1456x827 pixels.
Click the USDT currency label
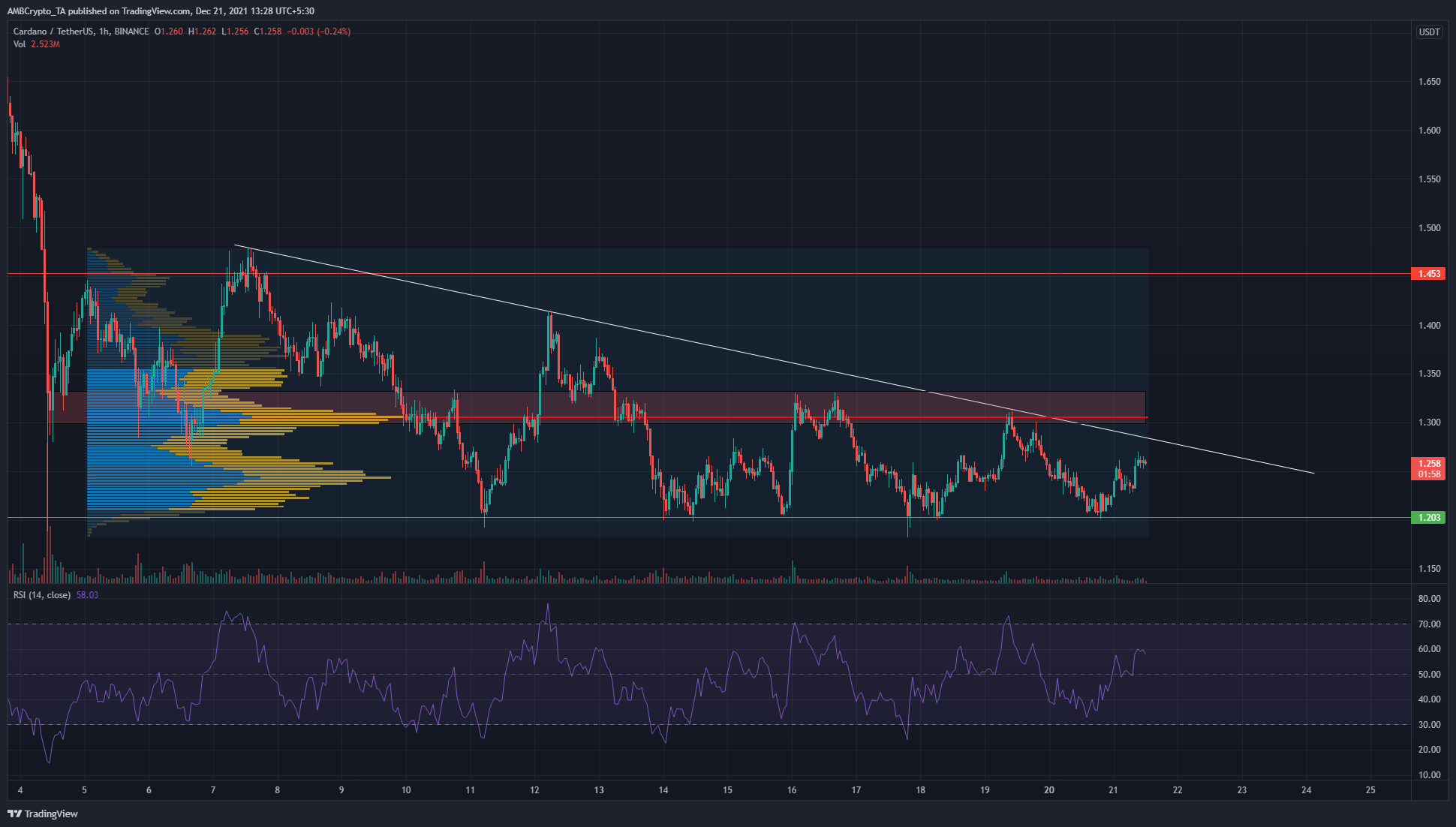pos(1429,32)
